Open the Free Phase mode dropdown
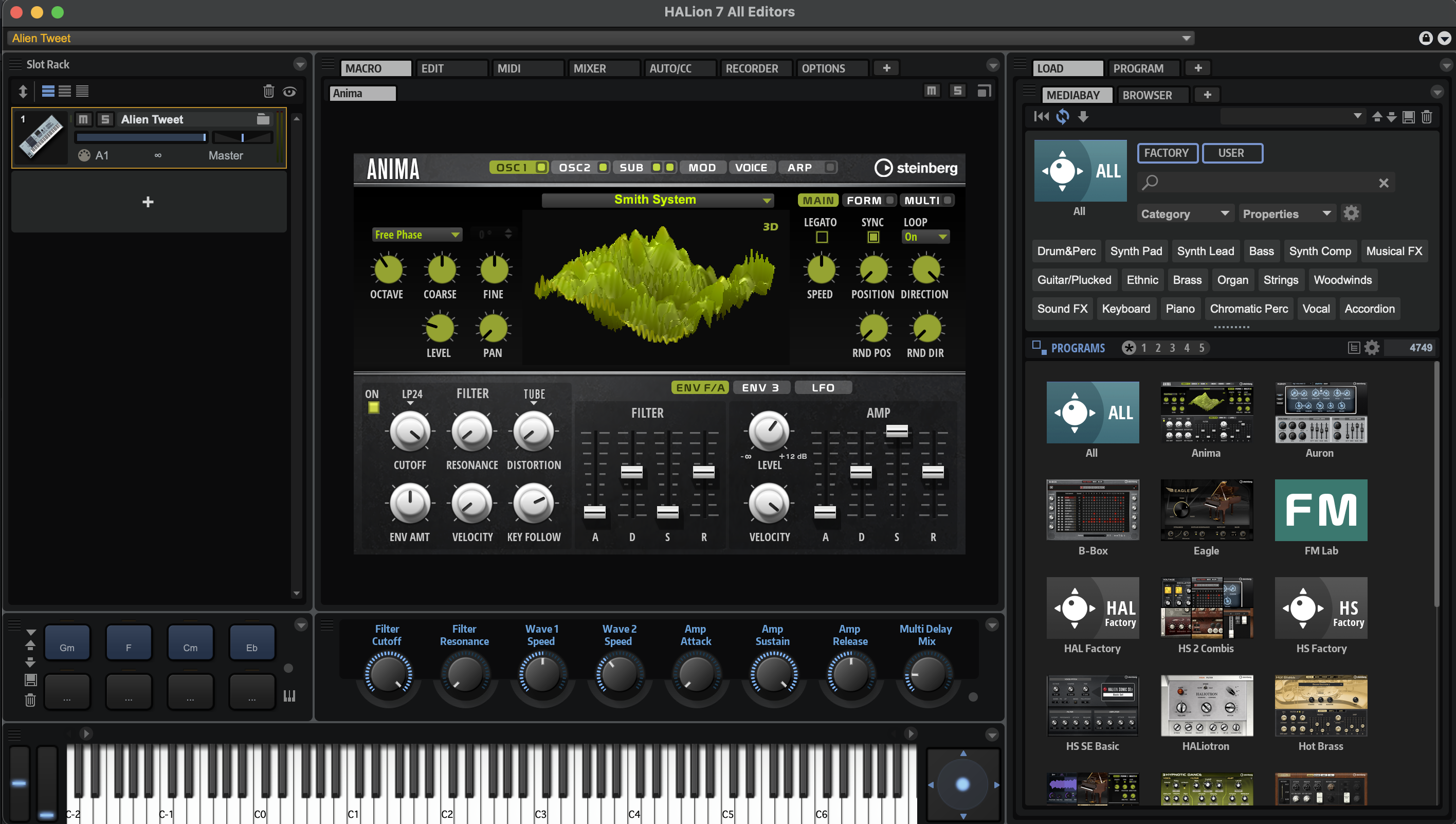Screen dimensions: 1456x824 point(417,235)
